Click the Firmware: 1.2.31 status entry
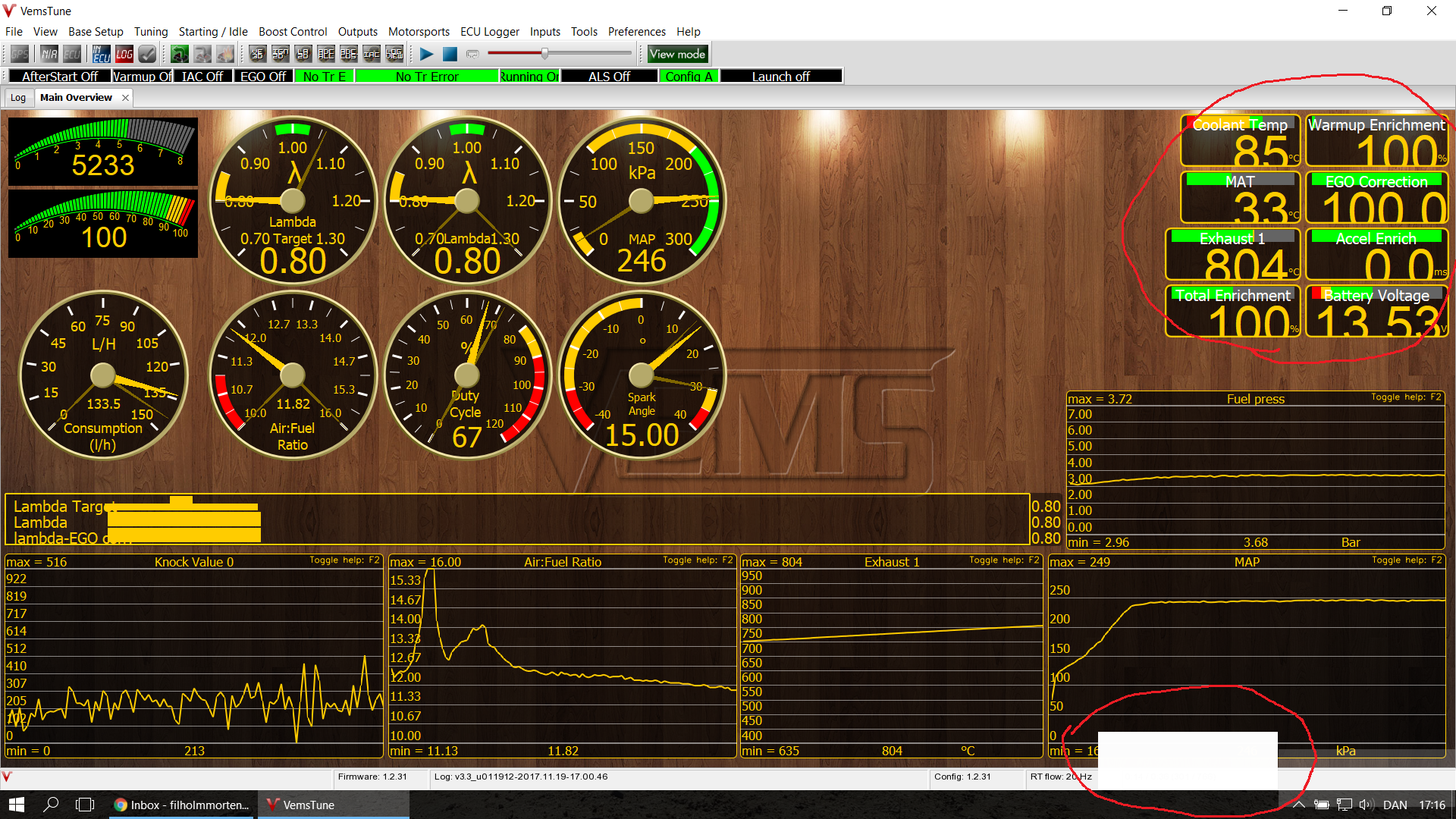This screenshot has height=819, width=1456. pos(372,777)
